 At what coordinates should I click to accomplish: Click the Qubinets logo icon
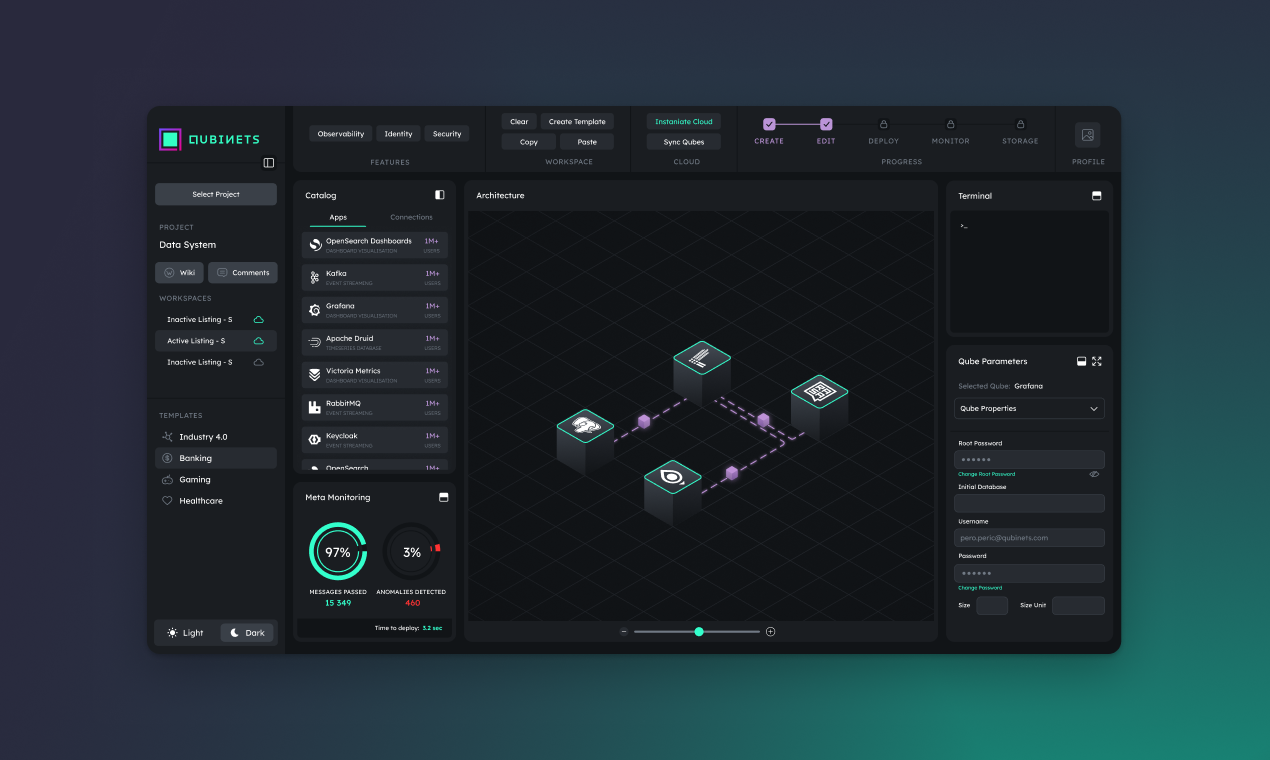pyautogui.click(x=170, y=139)
